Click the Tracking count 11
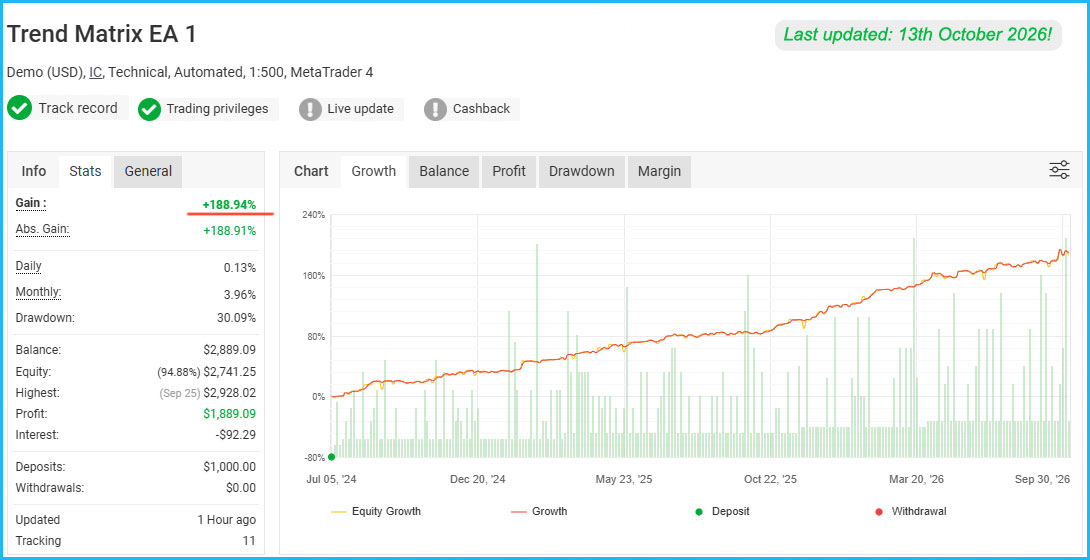Screen dimensions: 1090x560 point(249,541)
